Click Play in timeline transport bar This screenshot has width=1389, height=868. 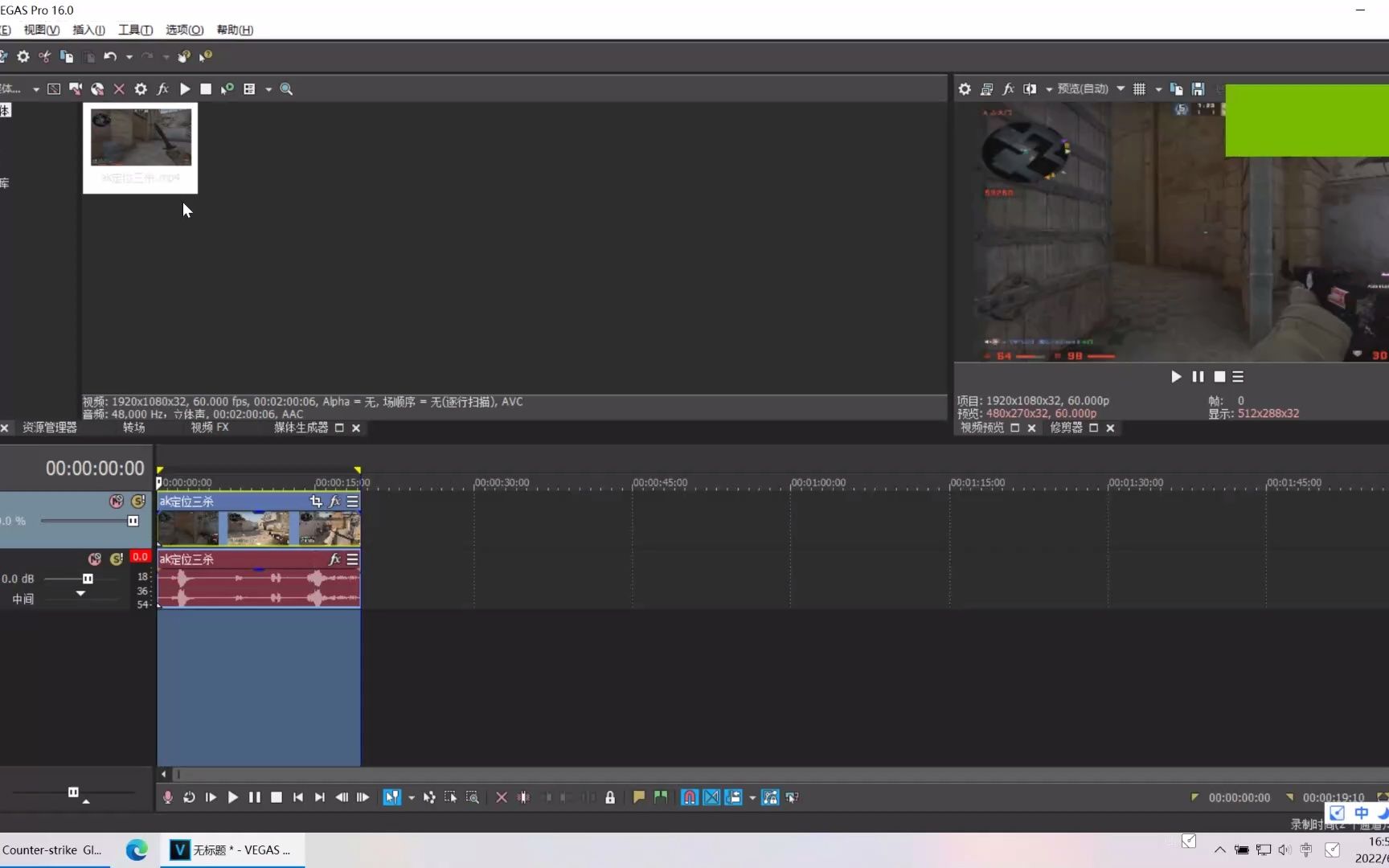pyautogui.click(x=232, y=797)
